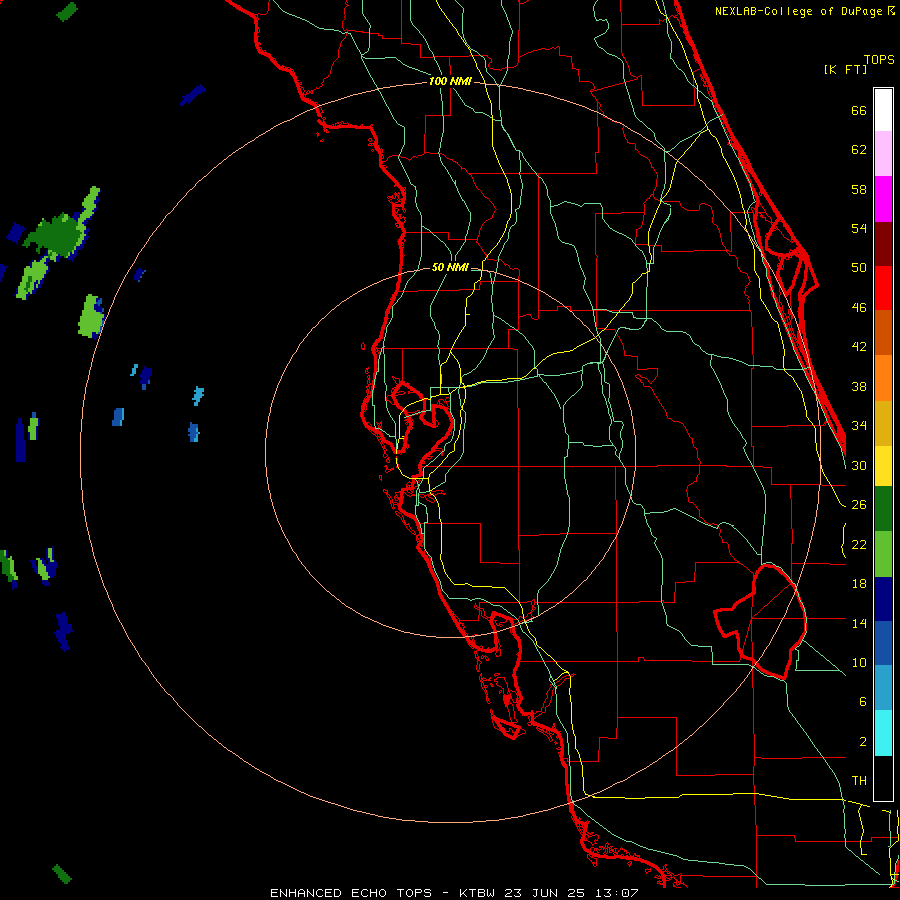Viewport: 900px width, 900px height.
Task: Click the 14 value on the legend
Action: pyautogui.click(x=859, y=623)
